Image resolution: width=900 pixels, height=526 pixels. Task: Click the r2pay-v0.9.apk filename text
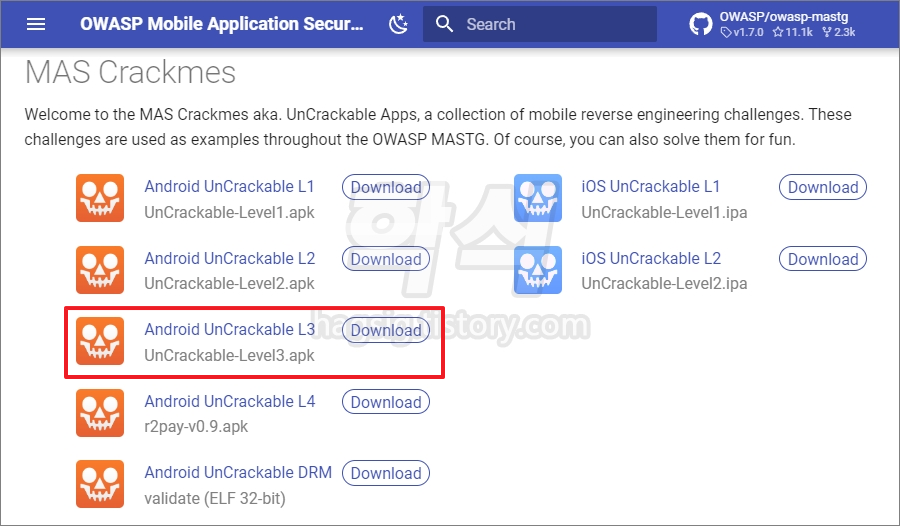click(196, 427)
